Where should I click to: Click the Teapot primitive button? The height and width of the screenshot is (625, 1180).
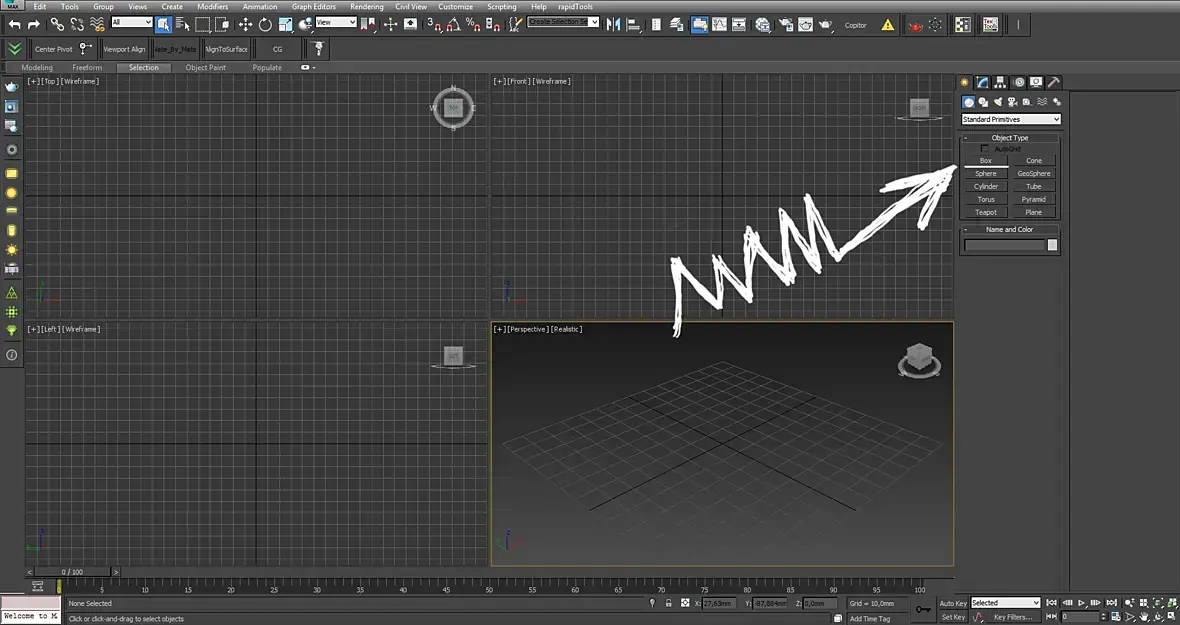click(986, 212)
